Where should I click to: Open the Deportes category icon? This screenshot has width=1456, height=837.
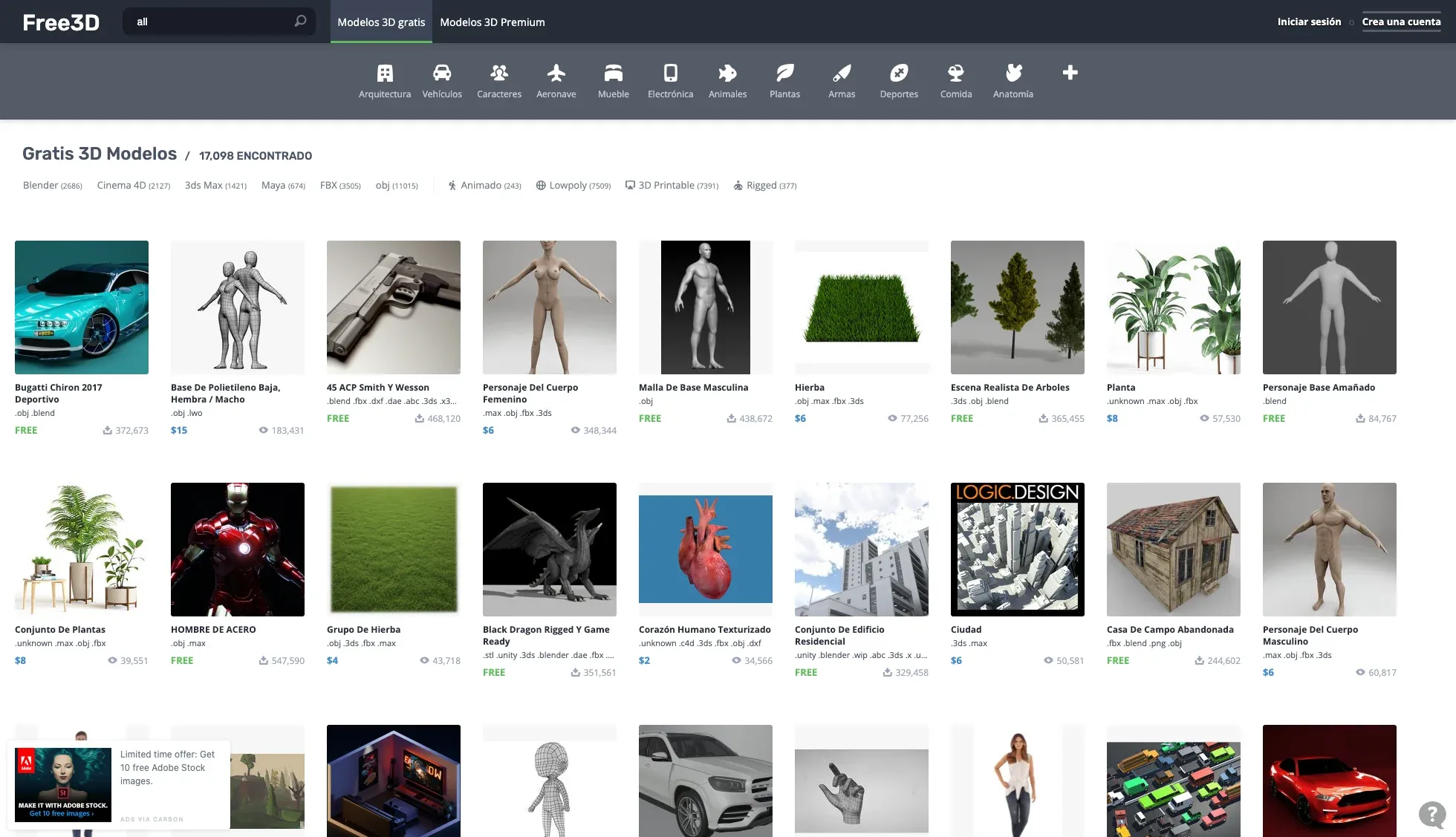point(899,73)
